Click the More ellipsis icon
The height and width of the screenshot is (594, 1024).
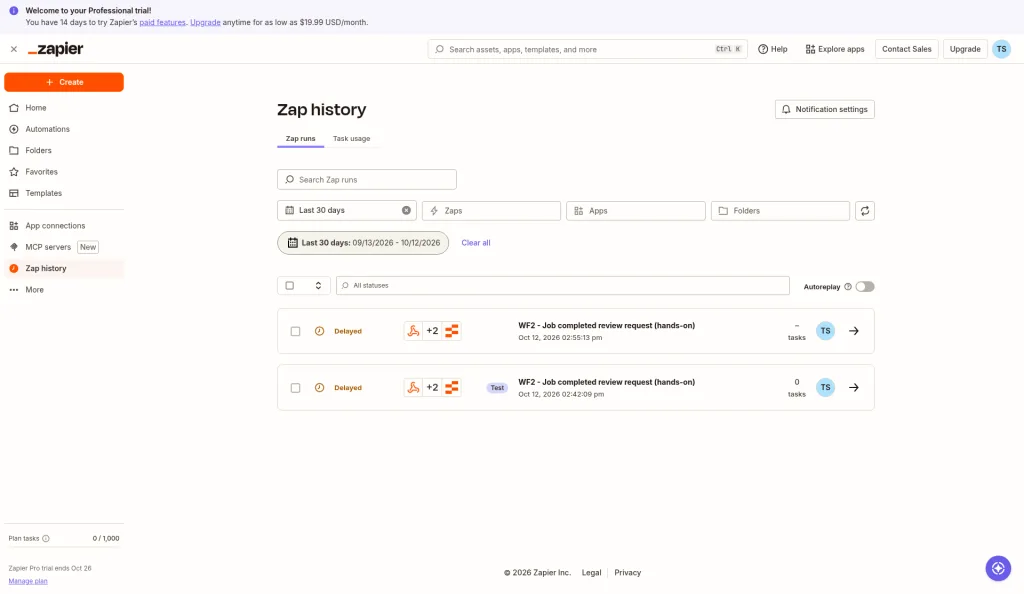tap(14, 290)
